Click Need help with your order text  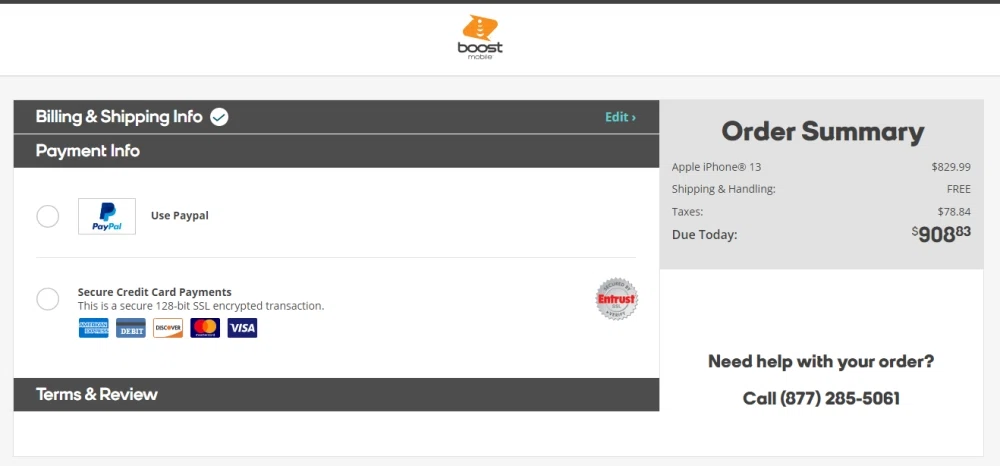(821, 362)
